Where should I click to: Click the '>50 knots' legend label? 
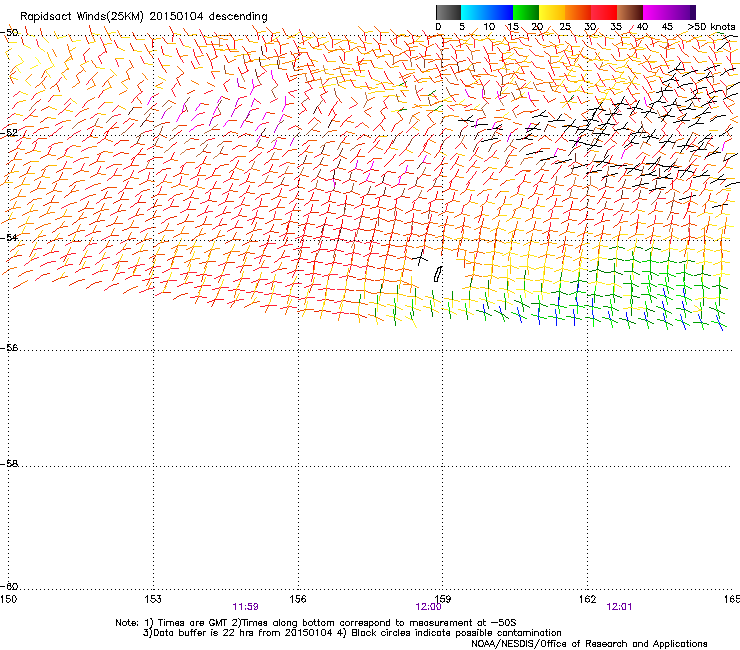click(711, 27)
